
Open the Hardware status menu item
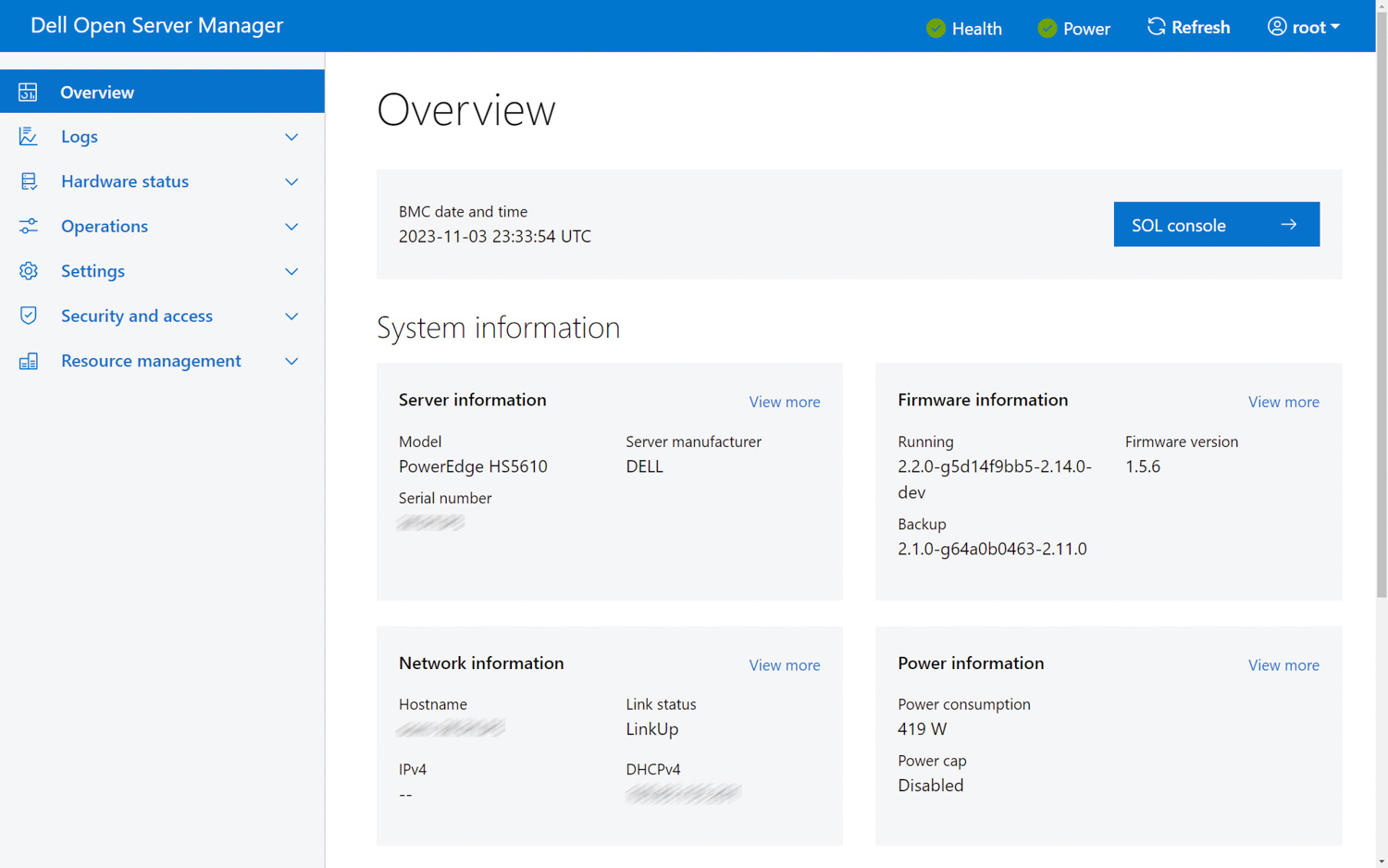(162, 181)
